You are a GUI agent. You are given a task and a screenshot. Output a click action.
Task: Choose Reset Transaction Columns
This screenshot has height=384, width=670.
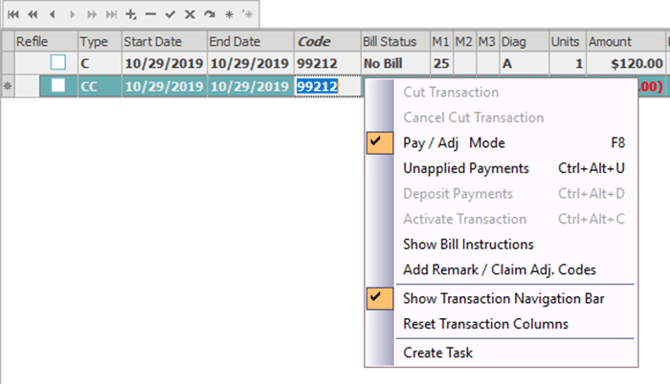pos(501,324)
